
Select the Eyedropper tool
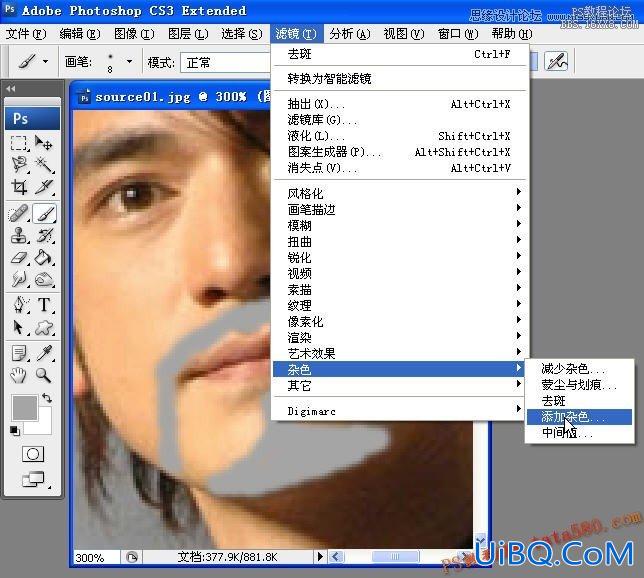[x=44, y=353]
